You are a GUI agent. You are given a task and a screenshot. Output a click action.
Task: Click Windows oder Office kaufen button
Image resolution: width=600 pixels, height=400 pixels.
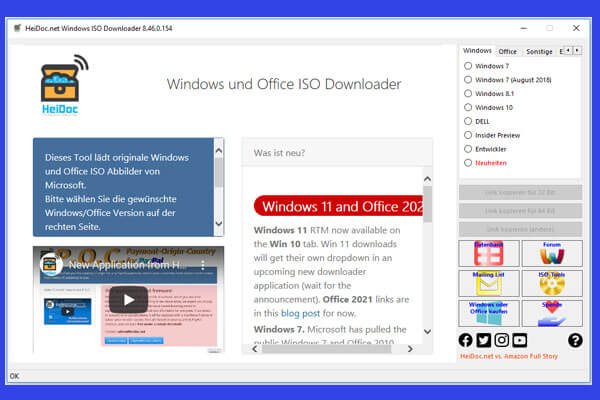point(489,313)
